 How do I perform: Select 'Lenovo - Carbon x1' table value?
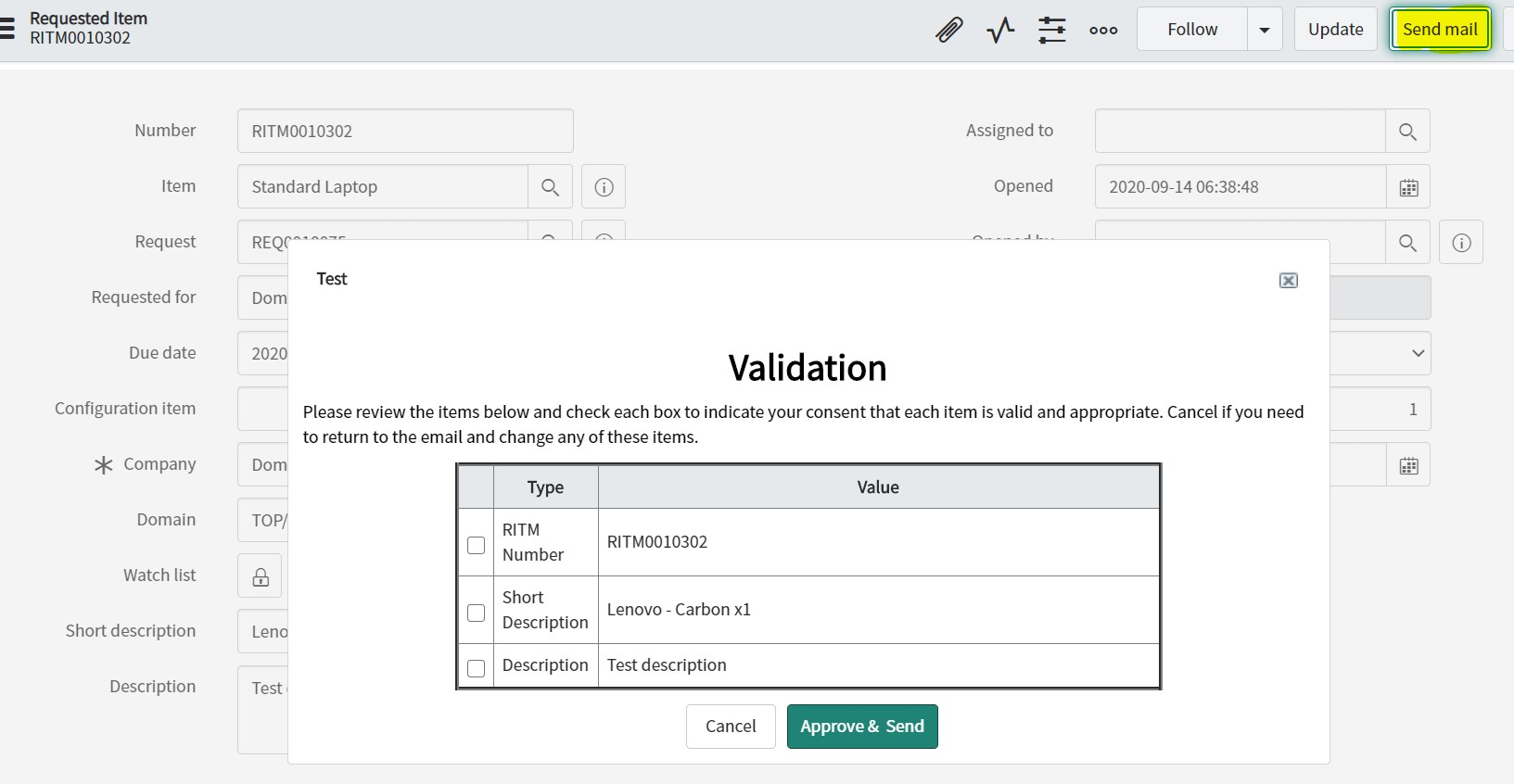679,610
